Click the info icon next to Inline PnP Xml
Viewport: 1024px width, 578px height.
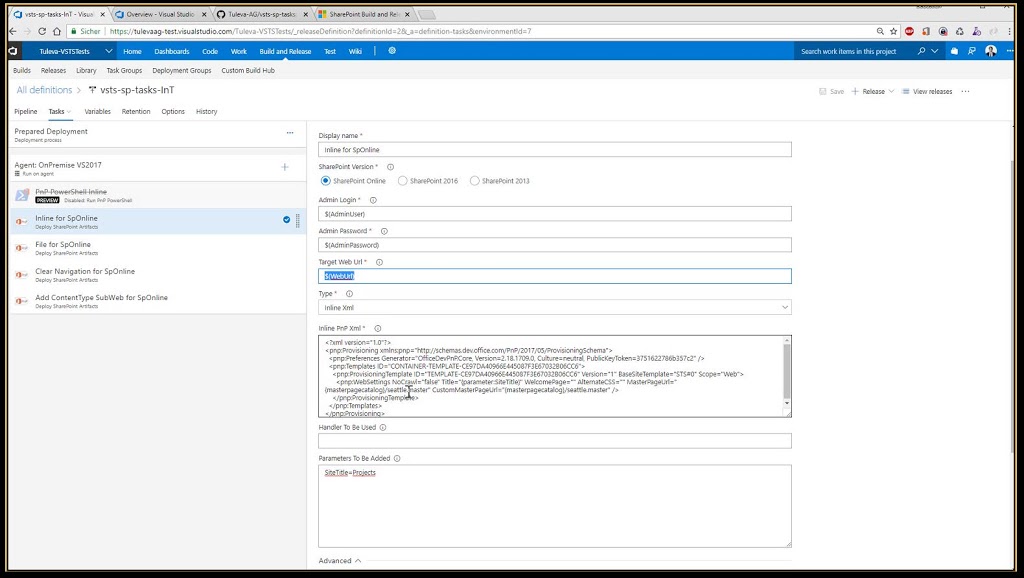(377, 329)
